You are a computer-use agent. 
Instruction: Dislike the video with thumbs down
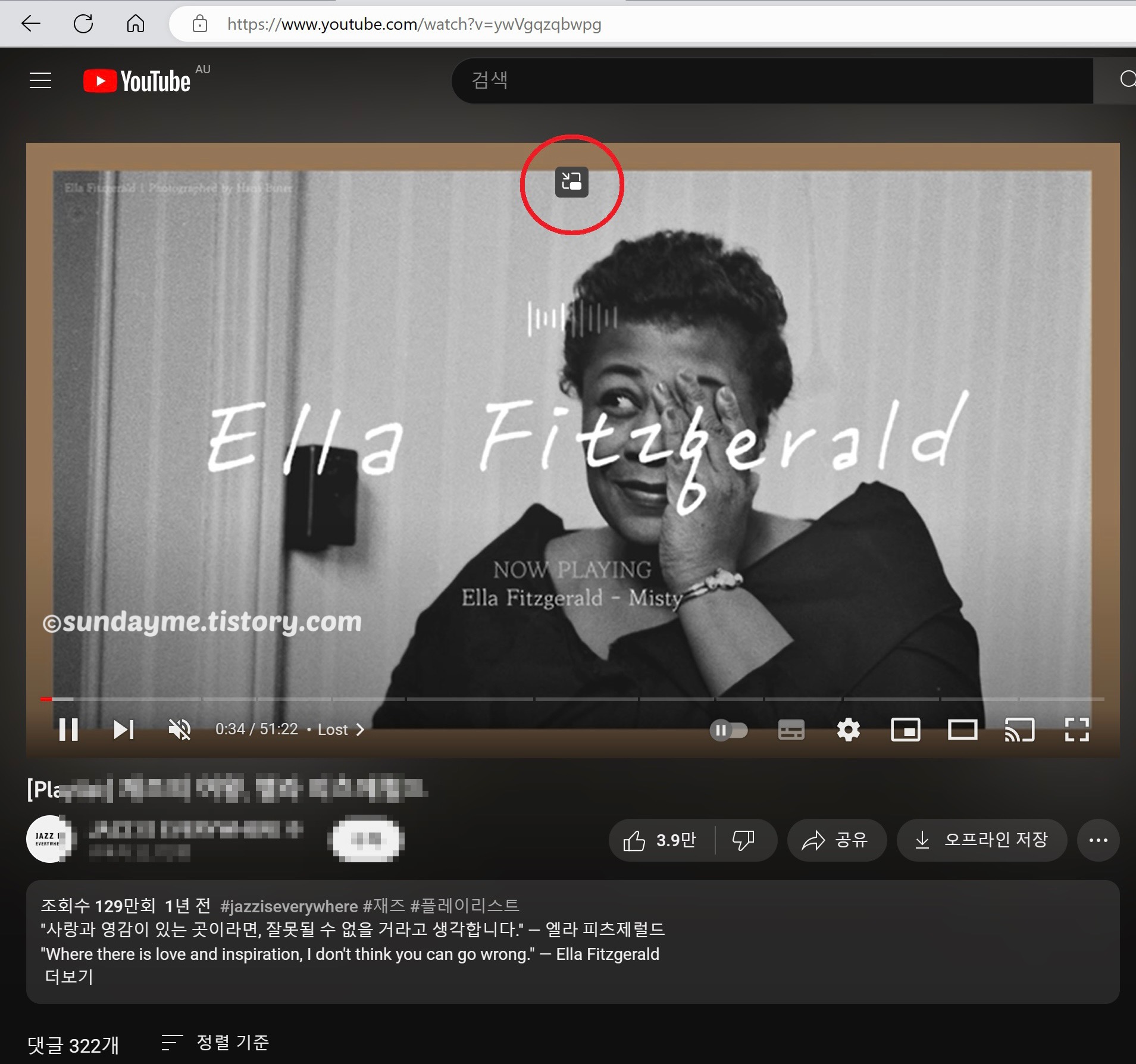(744, 840)
